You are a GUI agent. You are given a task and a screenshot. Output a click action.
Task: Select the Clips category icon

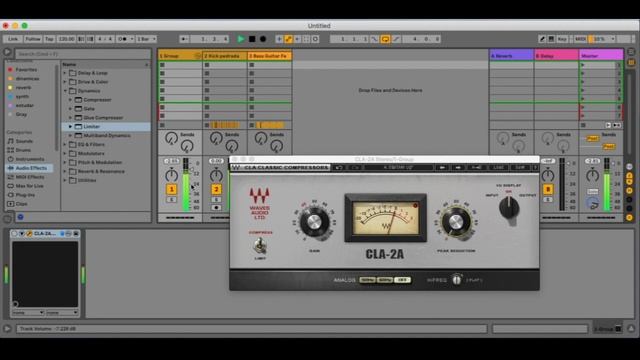(x=11, y=204)
